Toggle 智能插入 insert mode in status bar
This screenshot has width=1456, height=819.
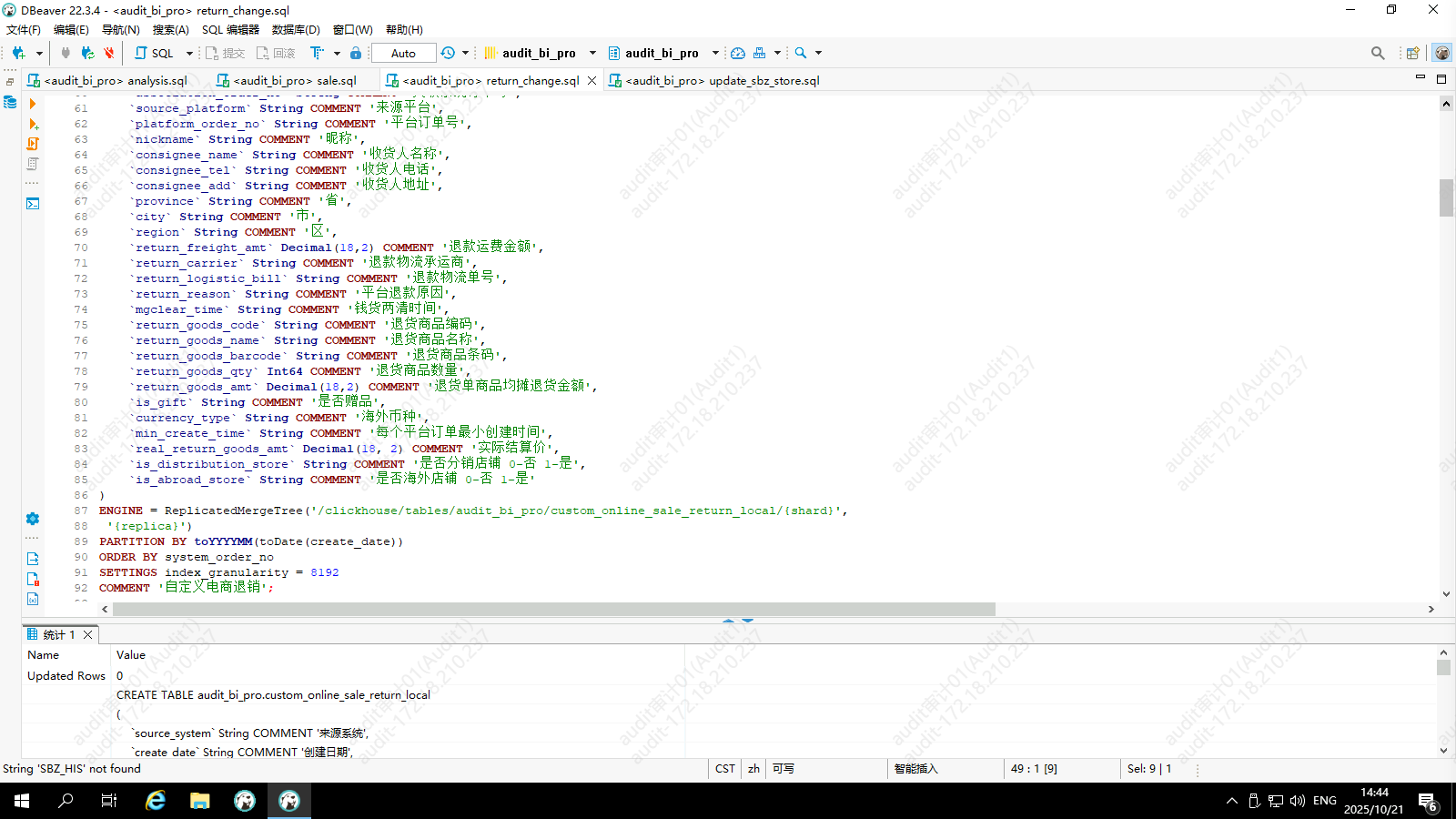click(x=915, y=769)
